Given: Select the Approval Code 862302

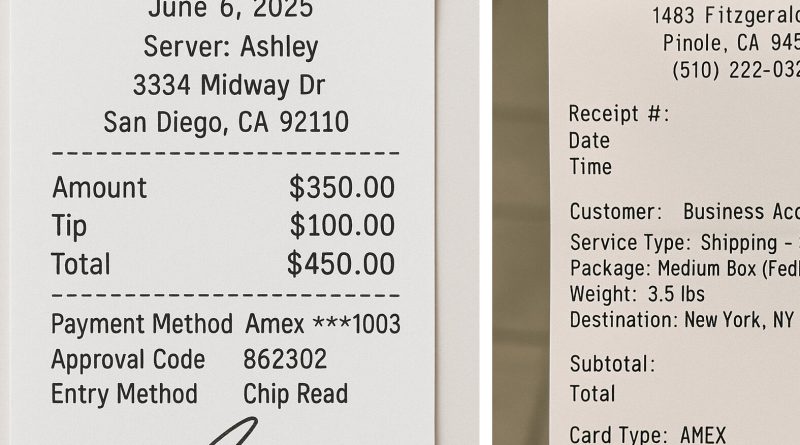Looking at the screenshot, I should [x=285, y=359].
